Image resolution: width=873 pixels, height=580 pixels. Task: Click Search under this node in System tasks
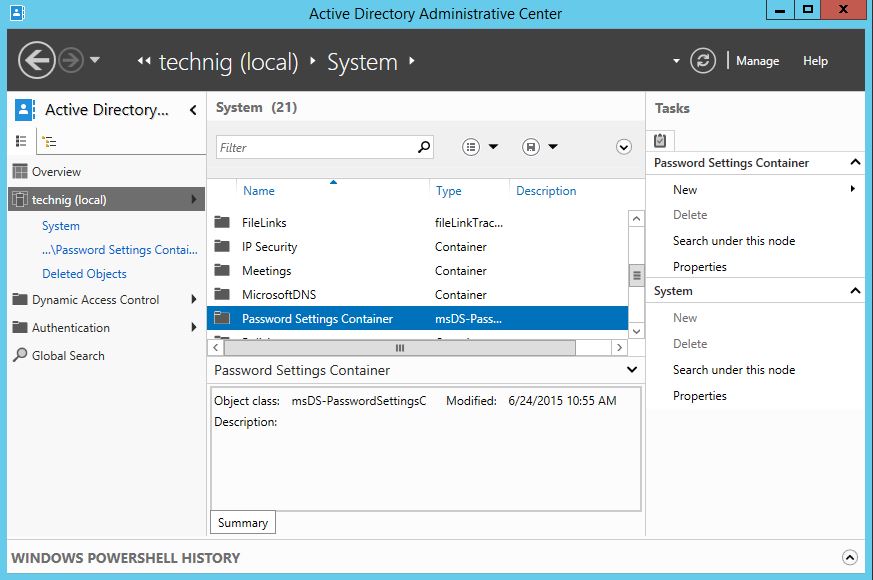click(x=734, y=370)
